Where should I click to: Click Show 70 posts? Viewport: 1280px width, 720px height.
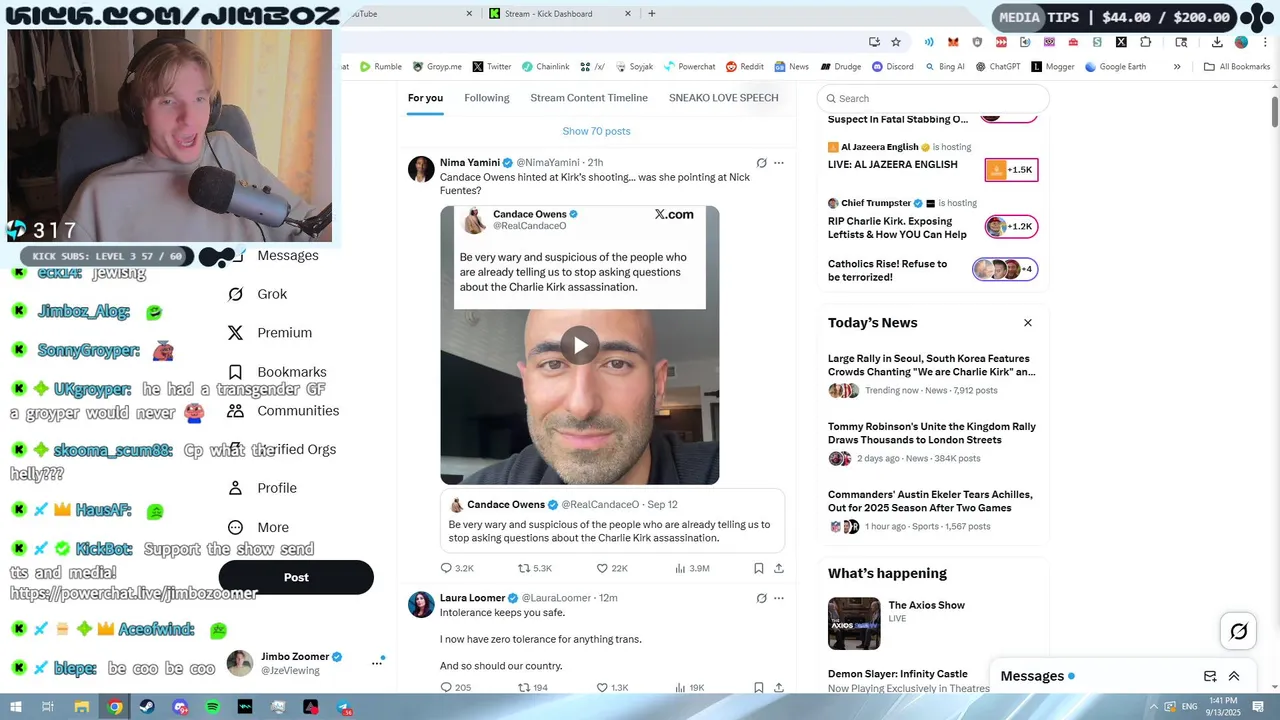[596, 131]
